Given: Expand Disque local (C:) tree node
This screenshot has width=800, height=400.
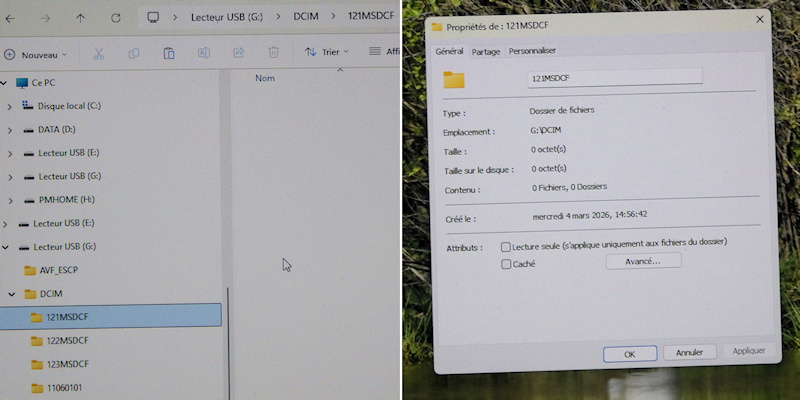Looking at the screenshot, I should [10, 105].
